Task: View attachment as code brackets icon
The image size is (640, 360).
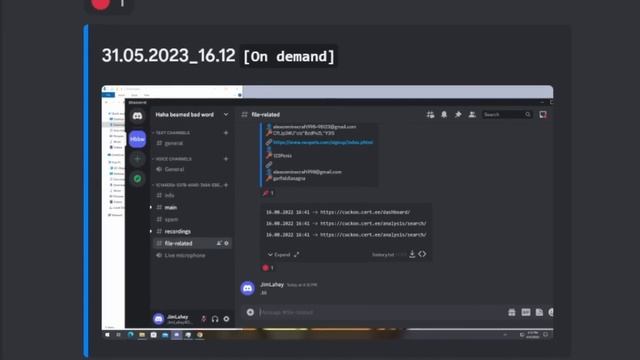Action: pos(422,254)
